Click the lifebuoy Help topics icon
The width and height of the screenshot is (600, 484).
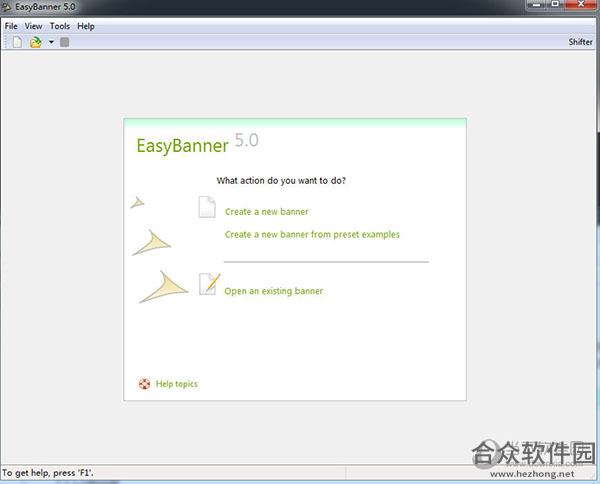click(144, 384)
